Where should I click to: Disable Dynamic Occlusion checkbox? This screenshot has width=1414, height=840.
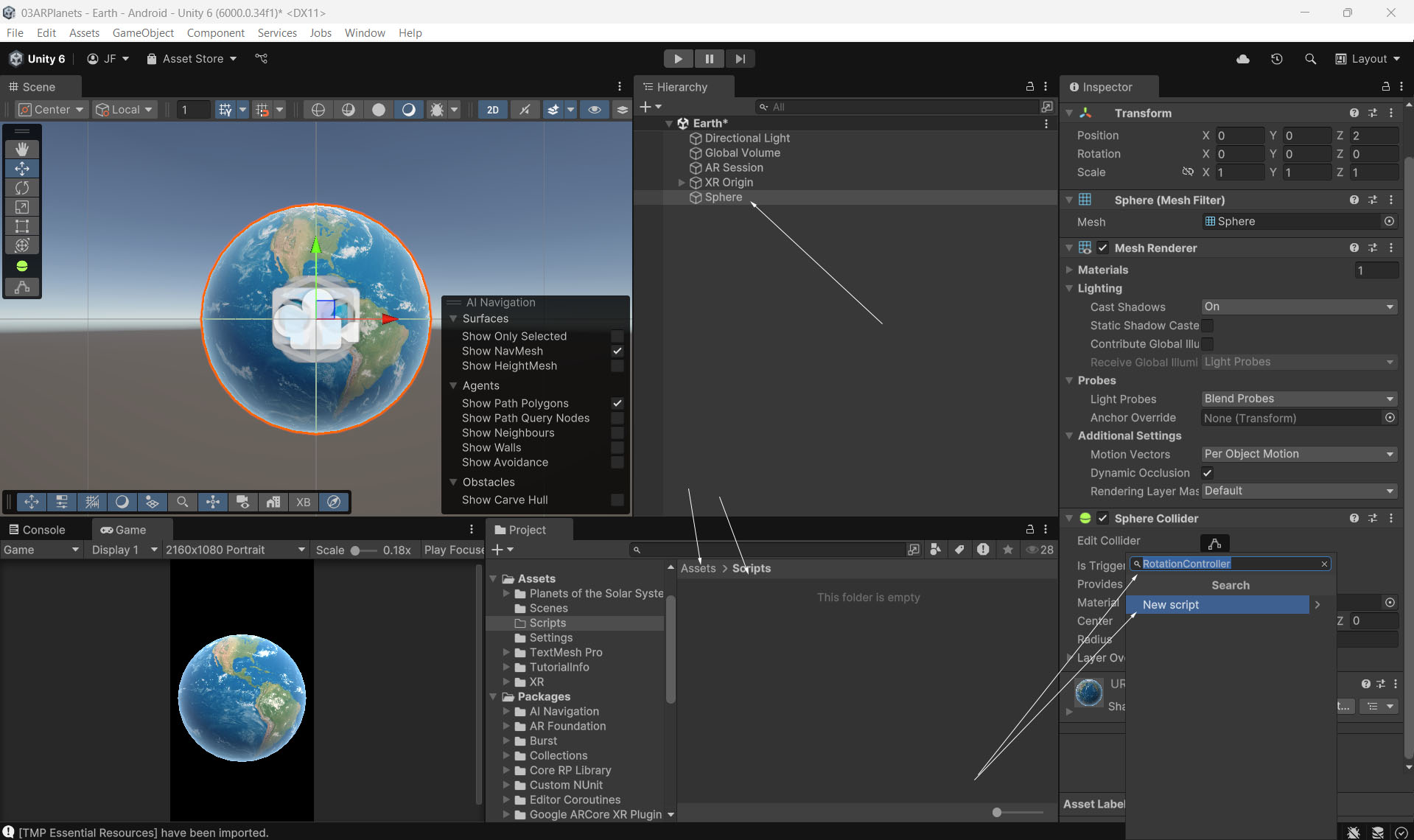tap(1207, 473)
